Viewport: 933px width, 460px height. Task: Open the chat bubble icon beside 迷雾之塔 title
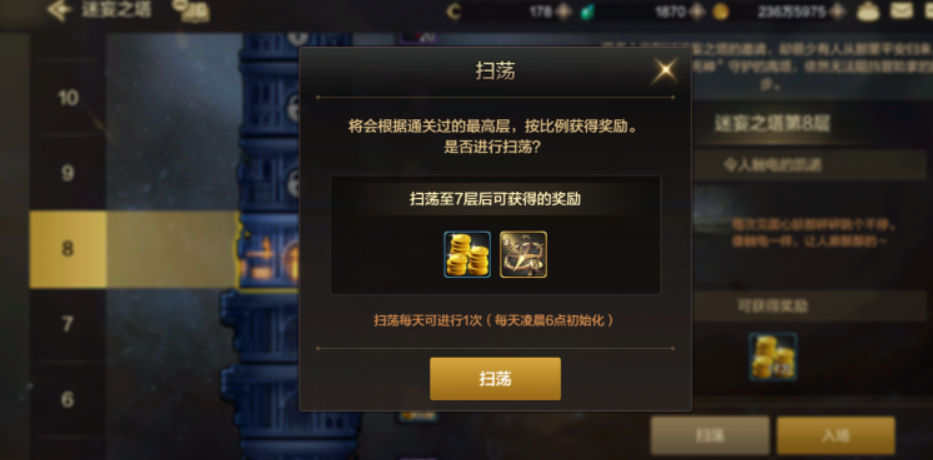click(x=191, y=11)
